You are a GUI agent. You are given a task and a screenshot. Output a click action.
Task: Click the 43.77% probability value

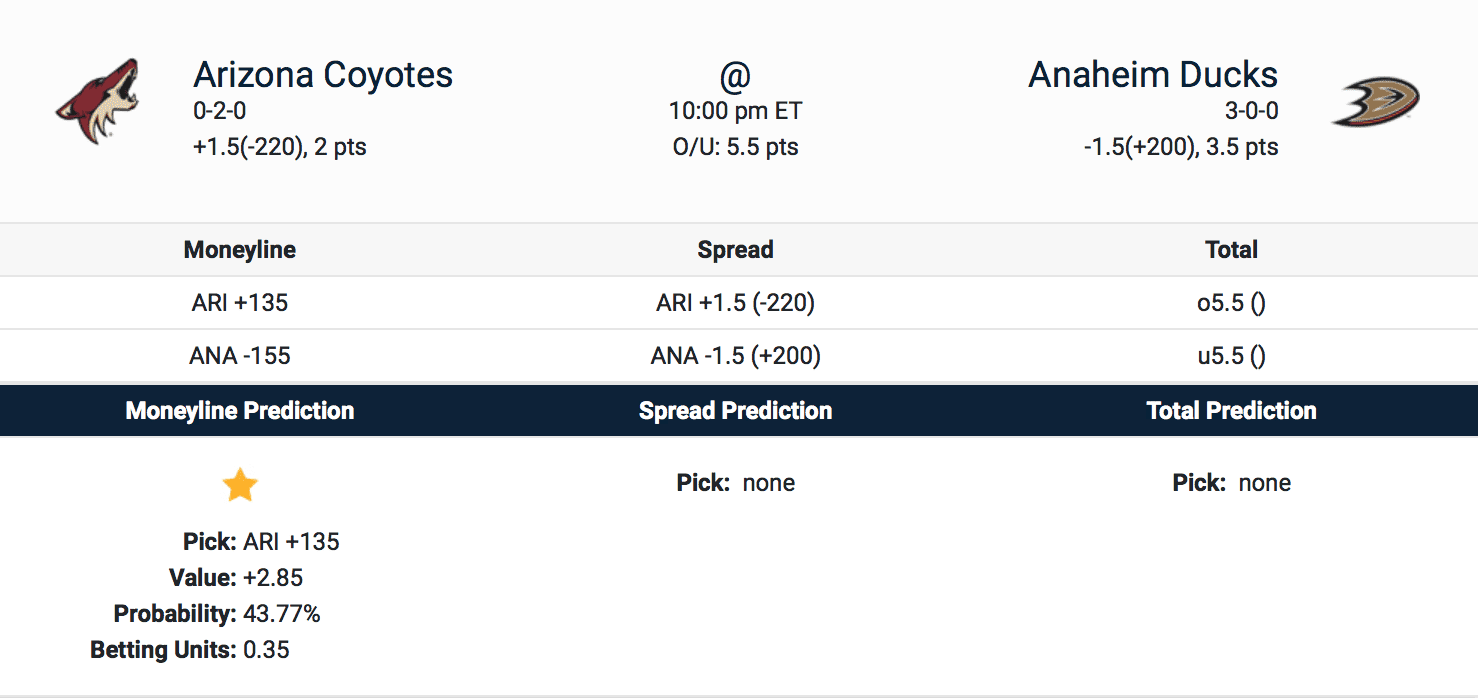(281, 614)
